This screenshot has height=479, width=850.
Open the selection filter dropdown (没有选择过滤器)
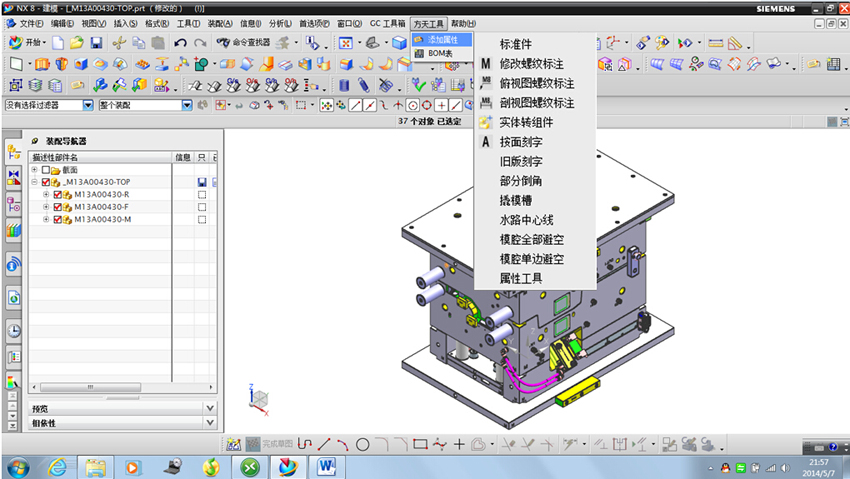point(88,105)
